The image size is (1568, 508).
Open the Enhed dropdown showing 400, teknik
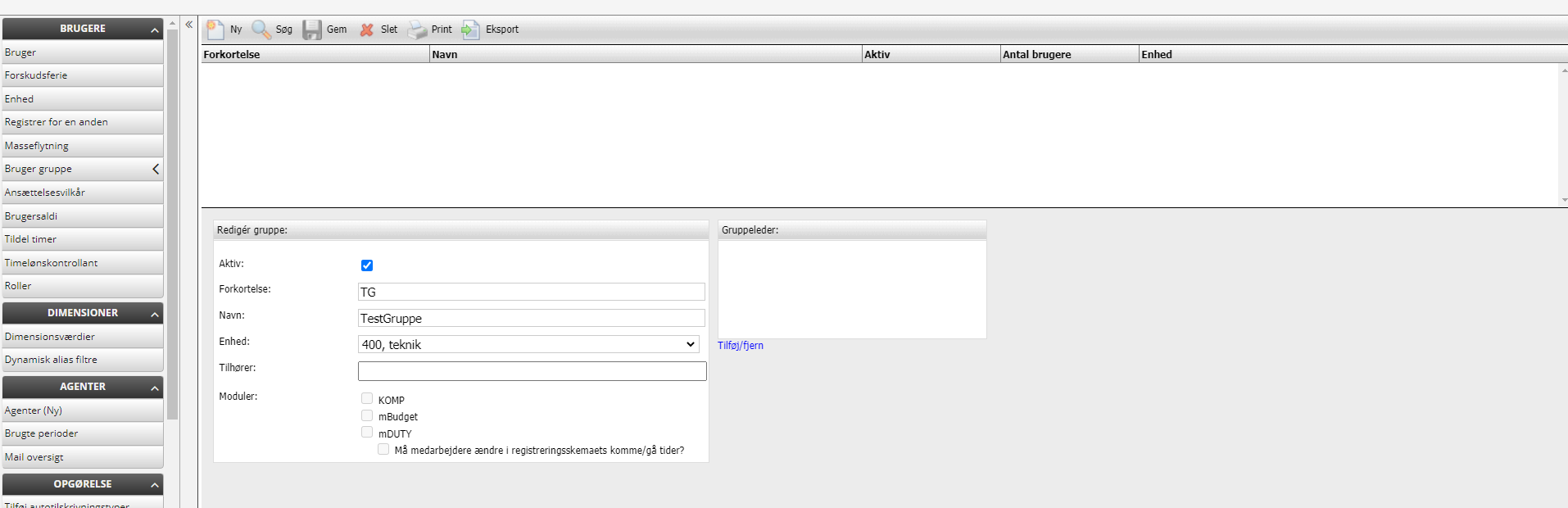pyautogui.click(x=528, y=345)
